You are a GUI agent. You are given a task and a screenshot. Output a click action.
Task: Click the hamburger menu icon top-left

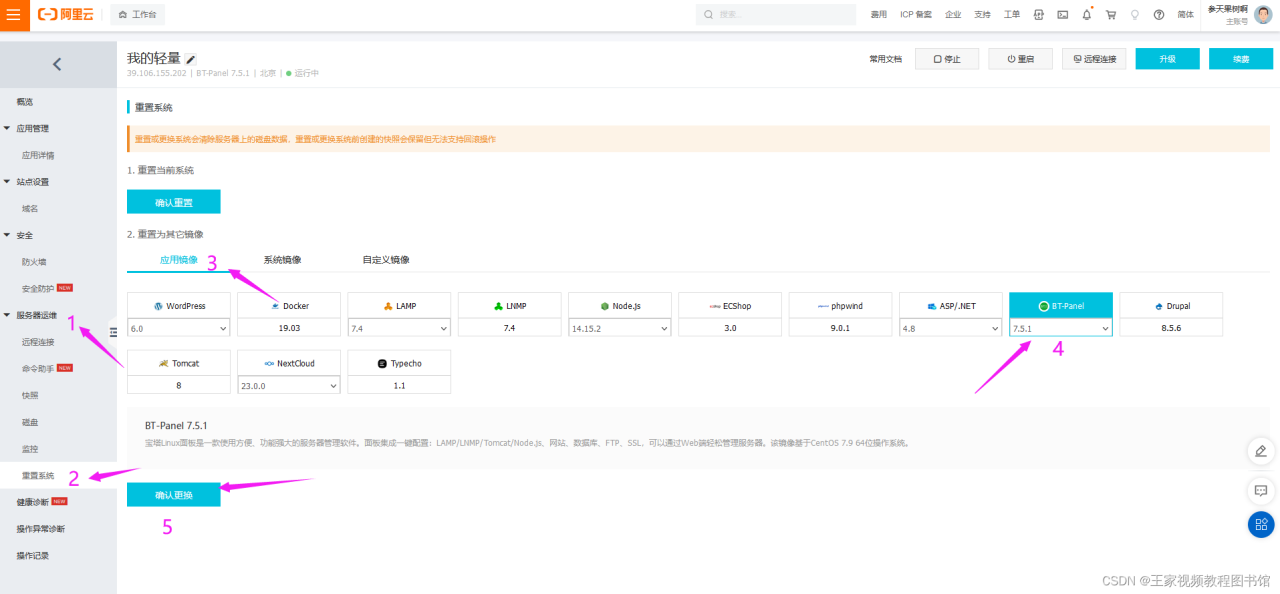pos(12,14)
